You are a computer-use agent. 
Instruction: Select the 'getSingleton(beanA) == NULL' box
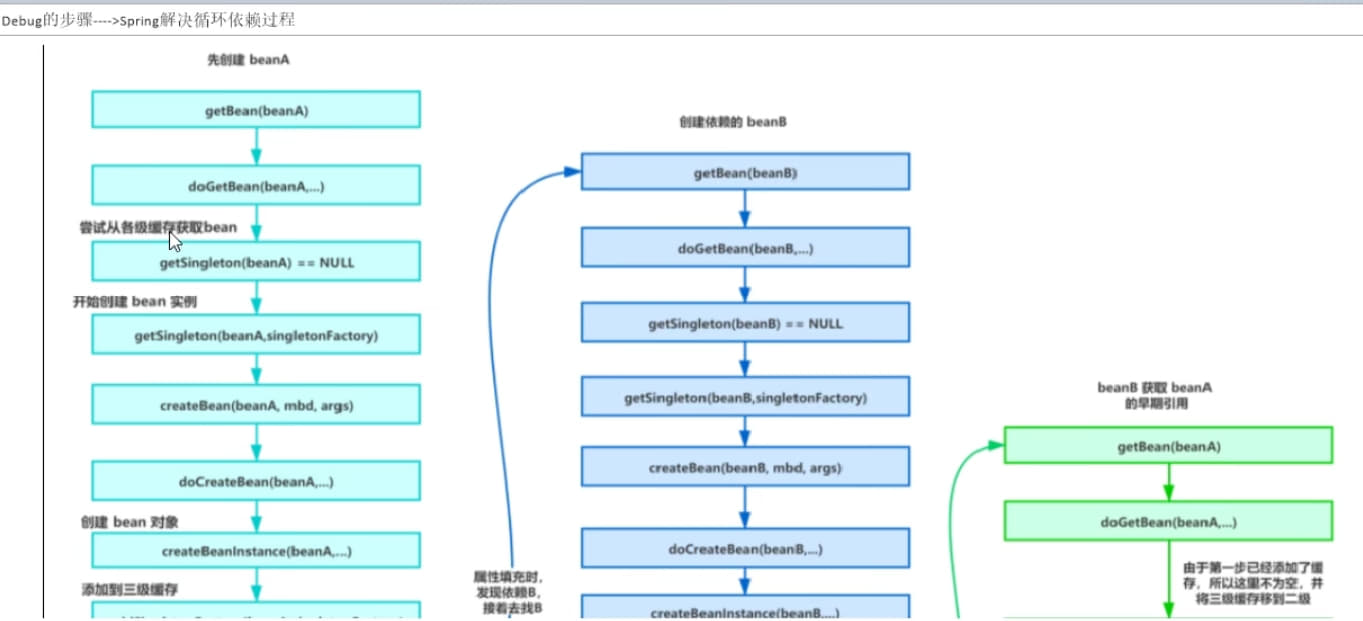pyautogui.click(x=256, y=261)
